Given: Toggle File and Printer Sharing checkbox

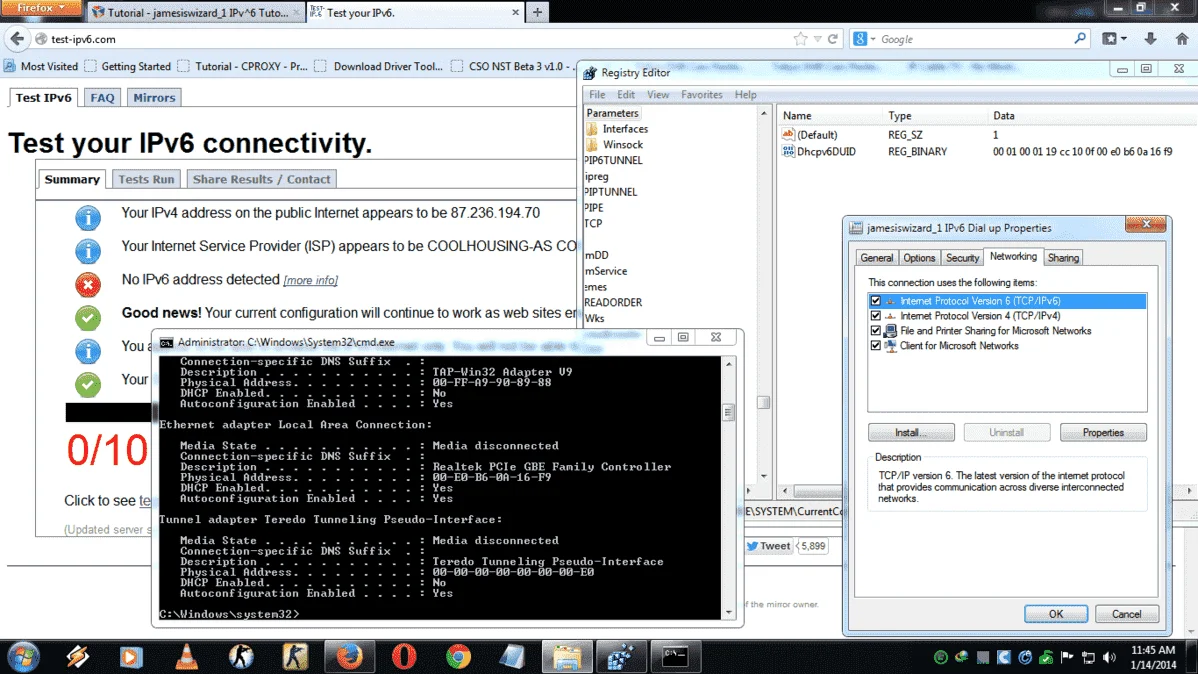Looking at the screenshot, I should [876, 331].
